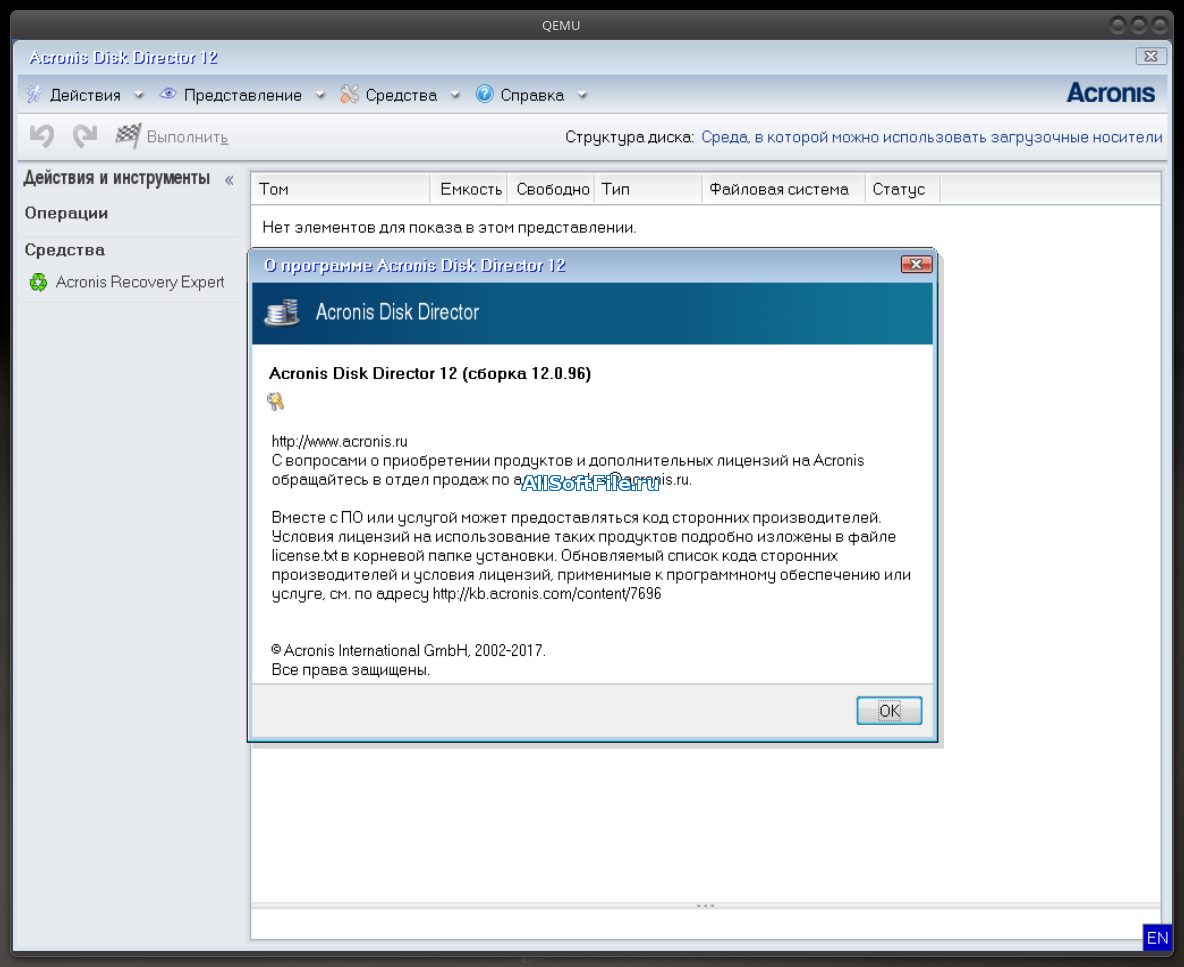Click the undo arrow in the toolbar
The width and height of the screenshot is (1184, 967).
click(x=42, y=136)
